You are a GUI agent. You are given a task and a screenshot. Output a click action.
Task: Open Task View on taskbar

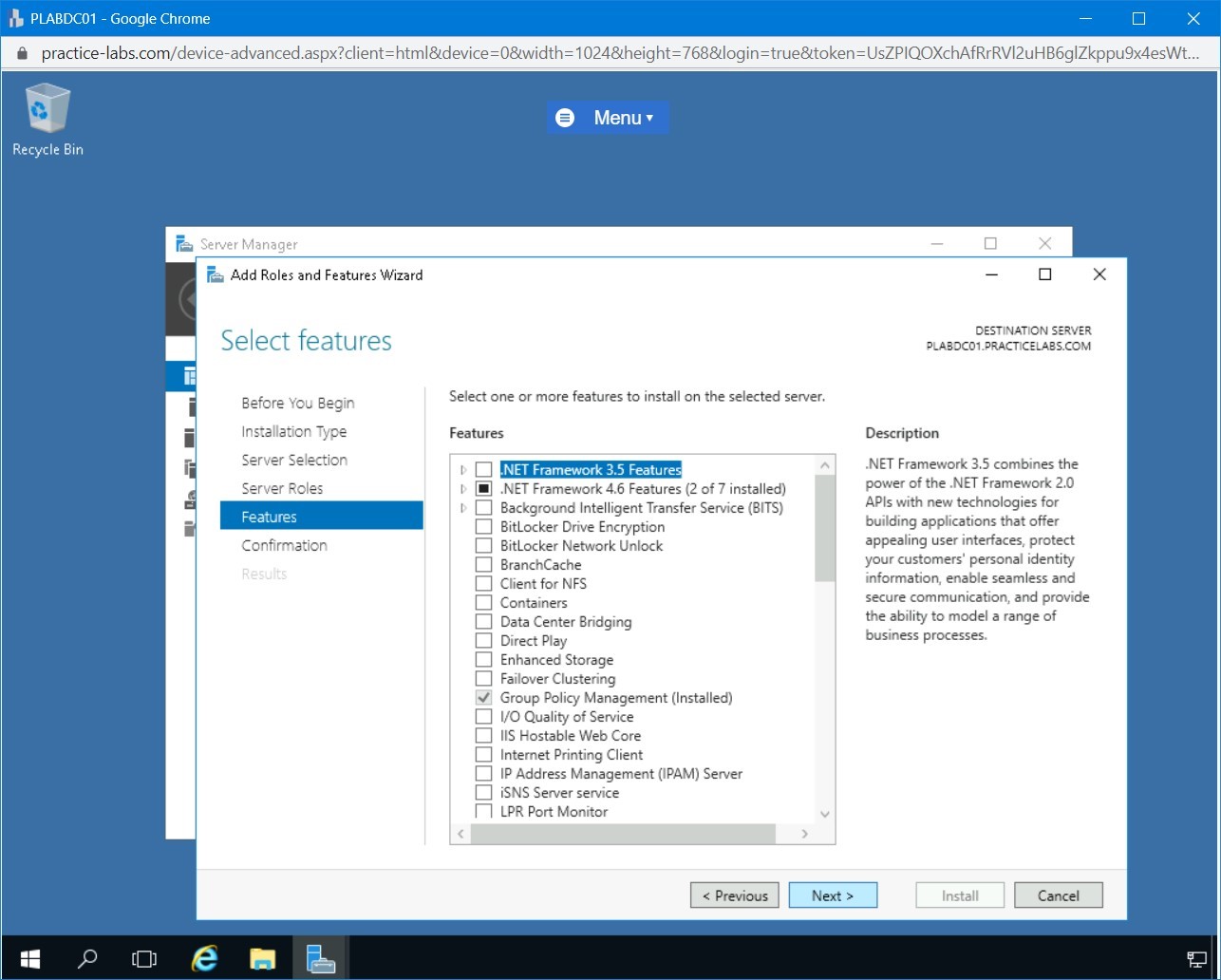[144, 958]
